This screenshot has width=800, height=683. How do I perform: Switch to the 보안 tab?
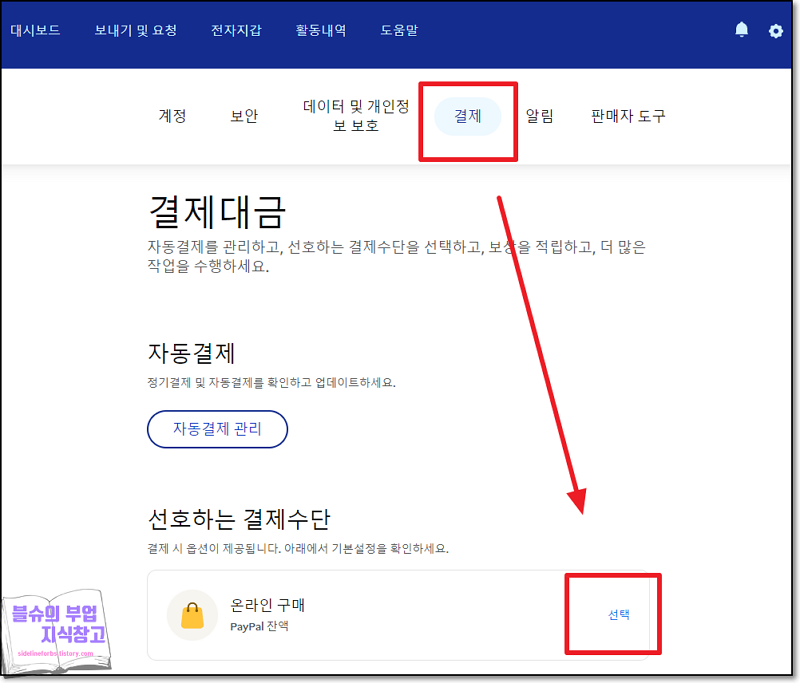pos(244,116)
